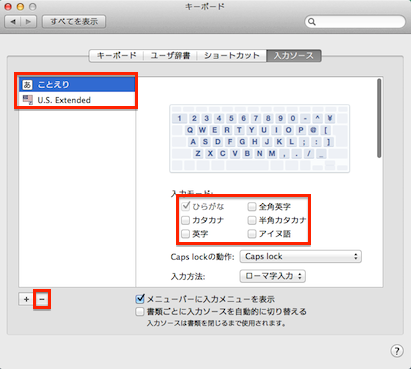Enable the カタカナ input mode checkbox
The height and width of the screenshot is (369, 411).
click(185, 220)
